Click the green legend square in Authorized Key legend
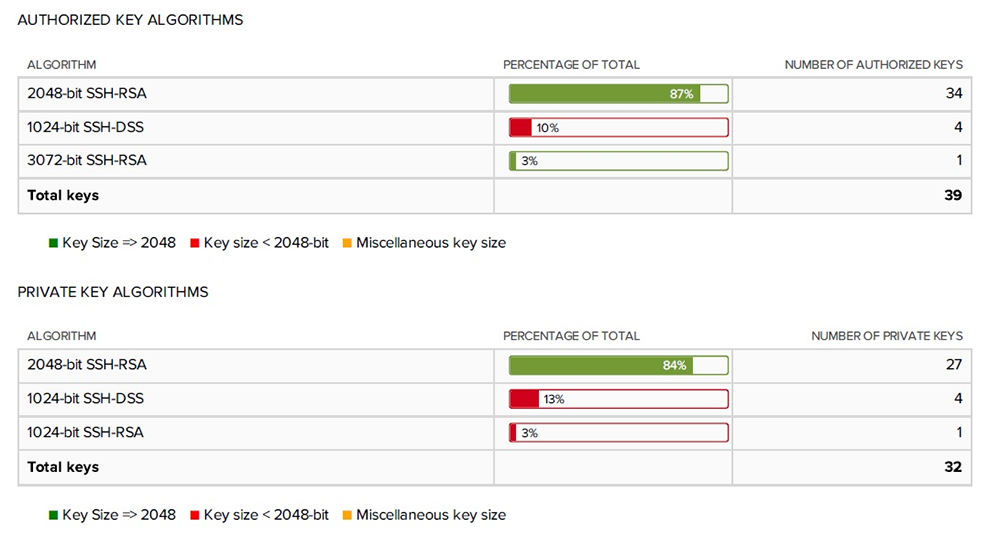Image resolution: width=1000 pixels, height=537 pixels. coord(54,243)
